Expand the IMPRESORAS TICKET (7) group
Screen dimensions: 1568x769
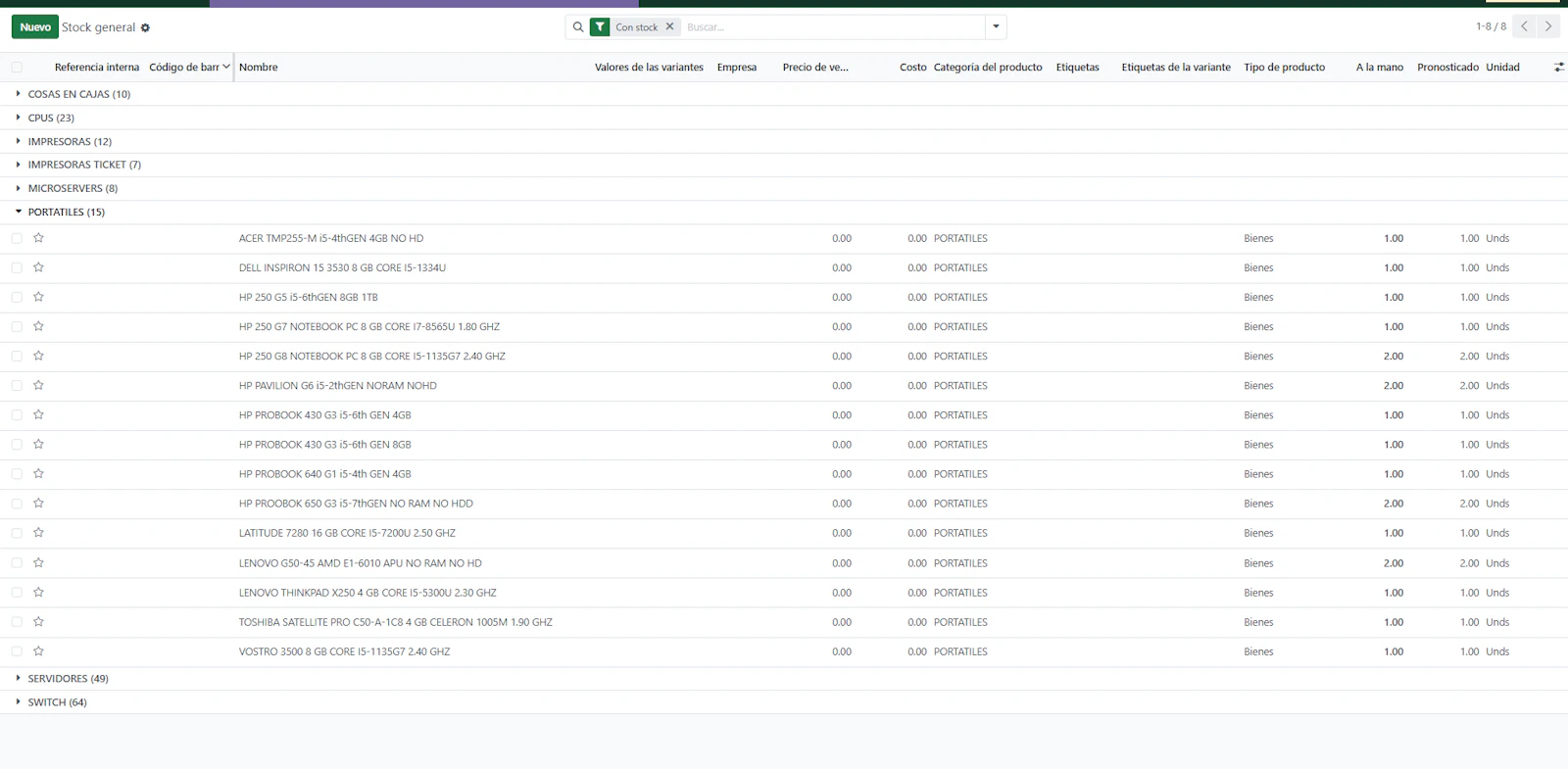pyautogui.click(x=84, y=165)
